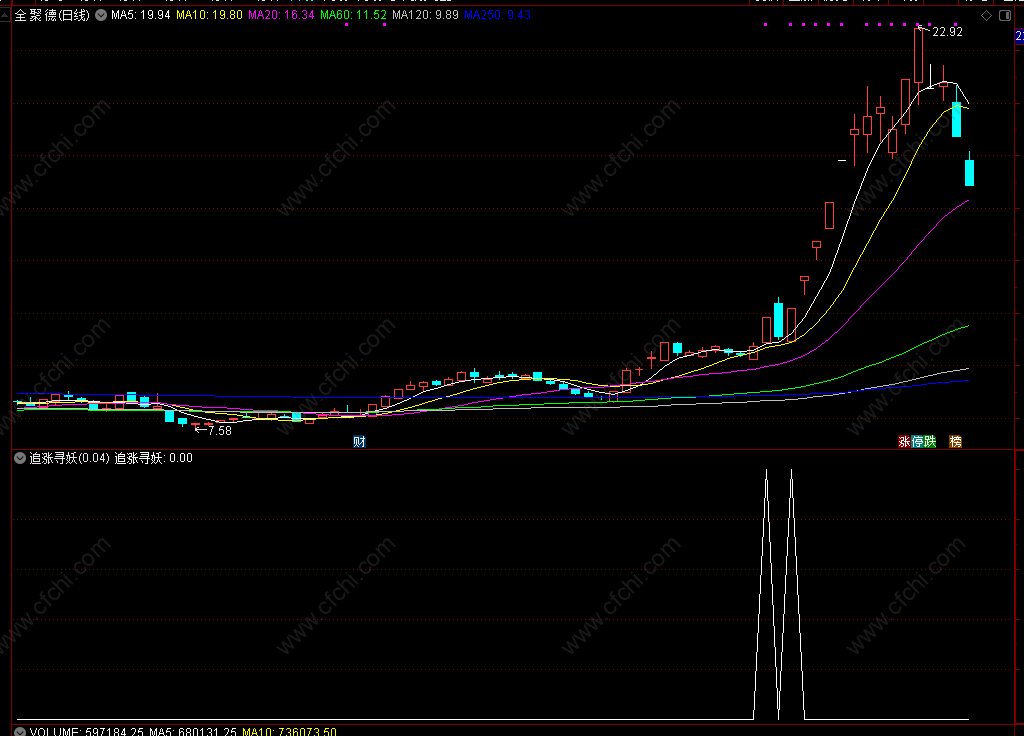Screen dimensions: 1024x736
Task: Click the cyan 停 tag icon
Action: [x=918, y=441]
